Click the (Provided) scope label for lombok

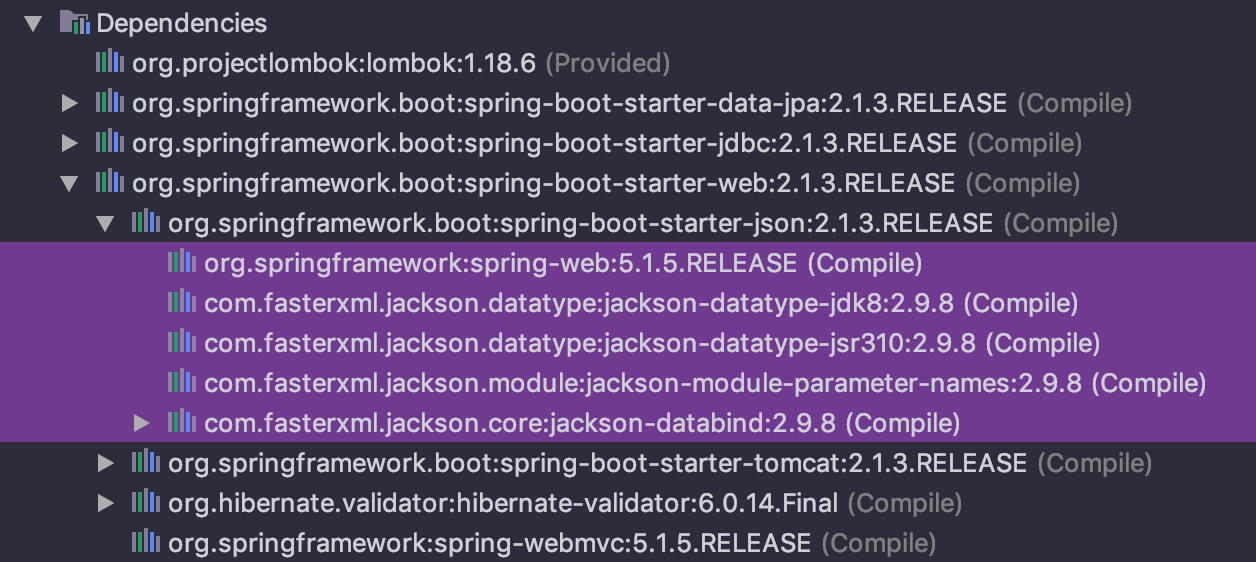click(x=608, y=63)
